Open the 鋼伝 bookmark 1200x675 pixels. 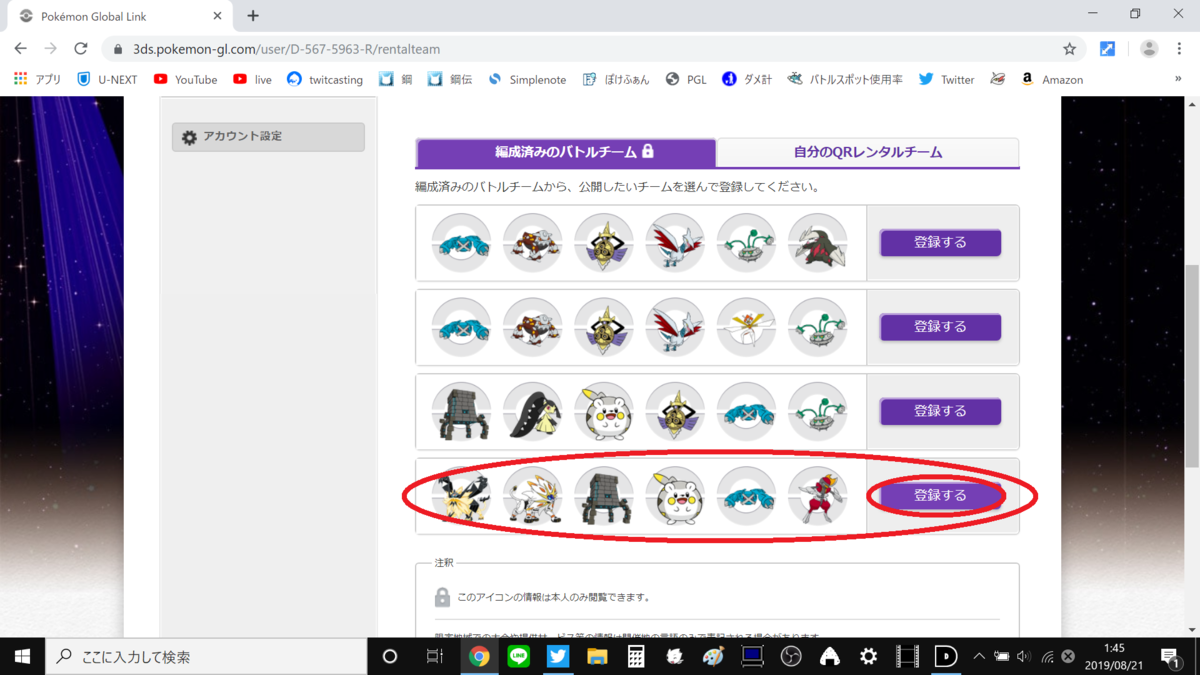[450, 79]
